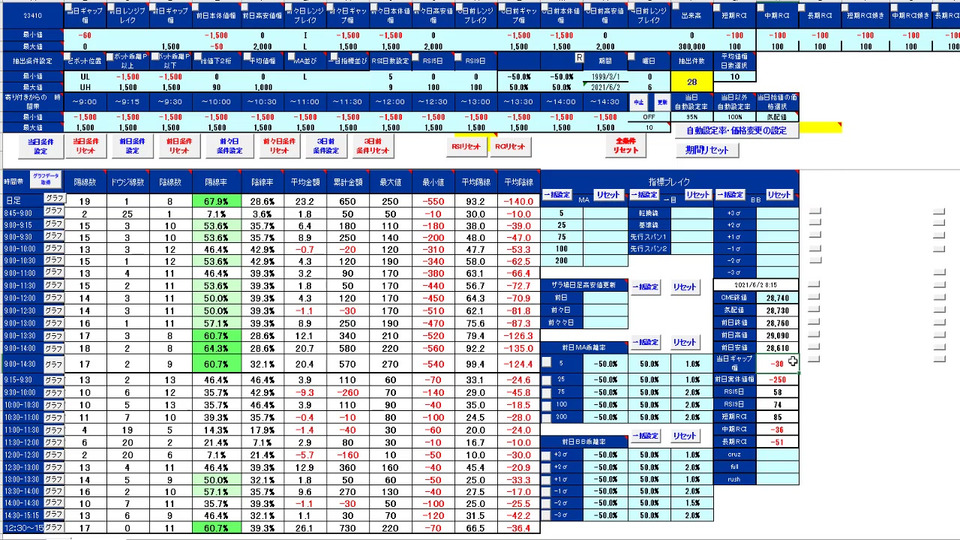Click the 累計金額 column header
This screenshot has width=960, height=540.
pyautogui.click(x=347, y=182)
